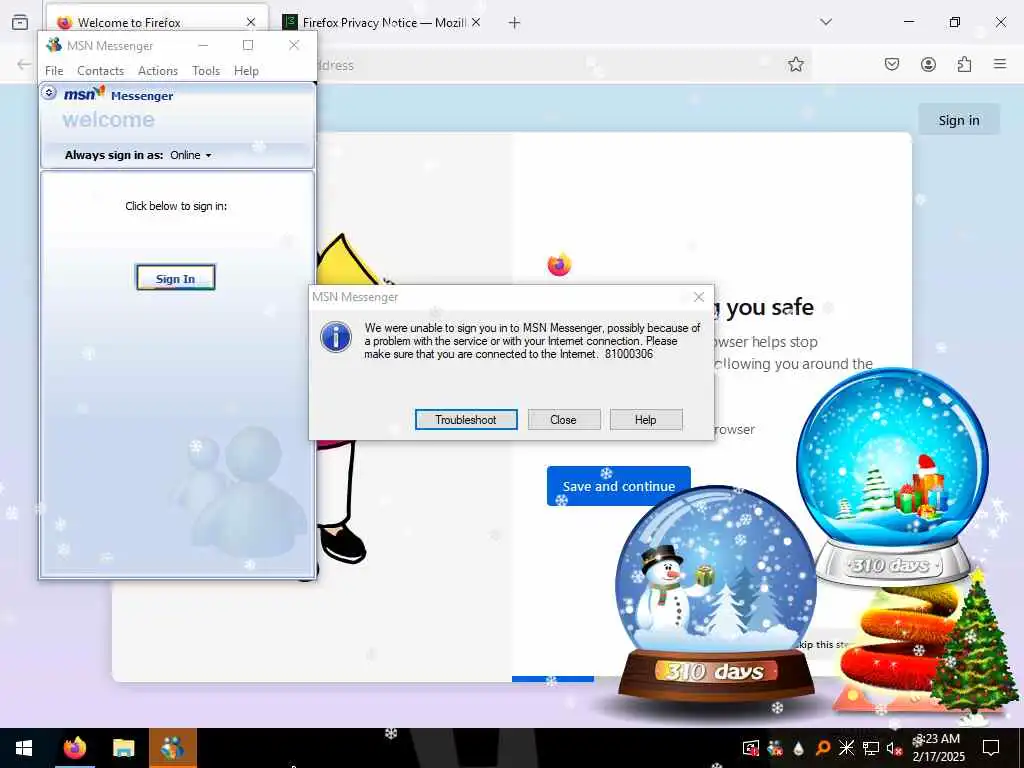Open the Always sign in as Online dropdown

[x=191, y=155]
